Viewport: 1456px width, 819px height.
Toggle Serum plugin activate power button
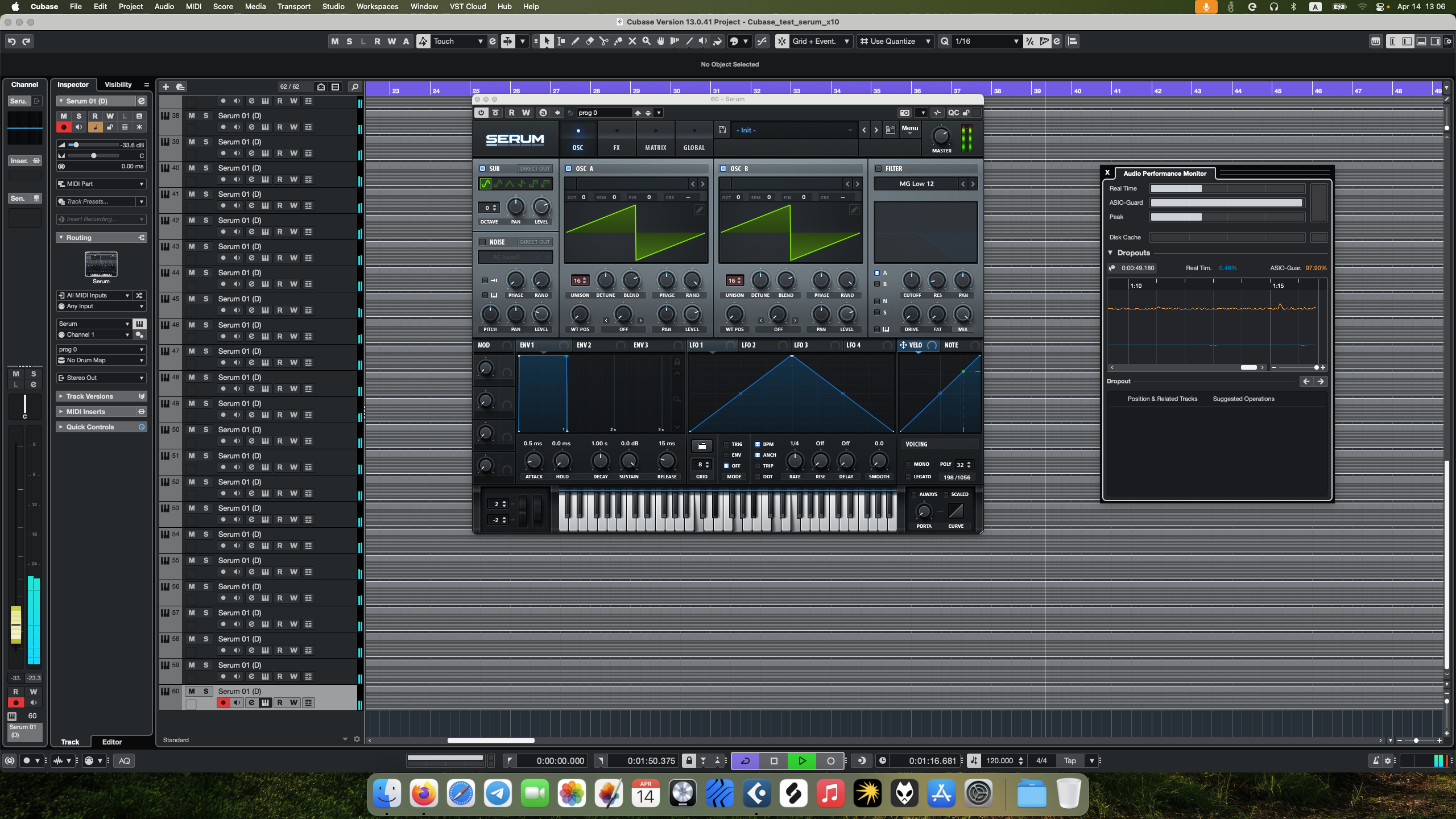pos(481,113)
